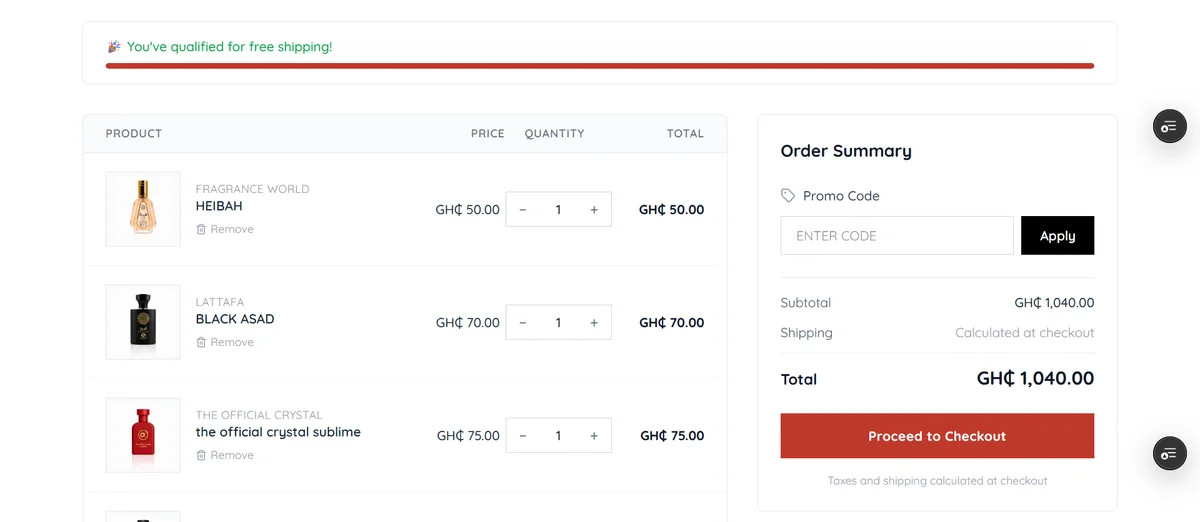The width and height of the screenshot is (1200, 522).
Task: Select the FRAGRANCE WORLD brand label
Action: point(252,189)
